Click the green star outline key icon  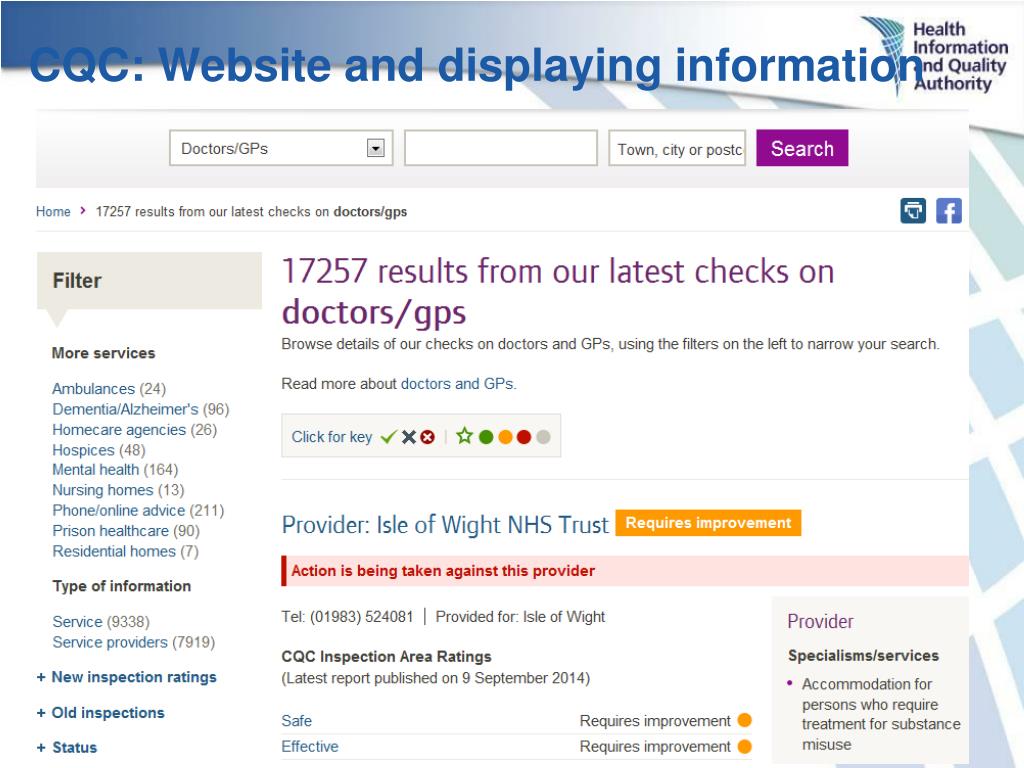pos(464,436)
